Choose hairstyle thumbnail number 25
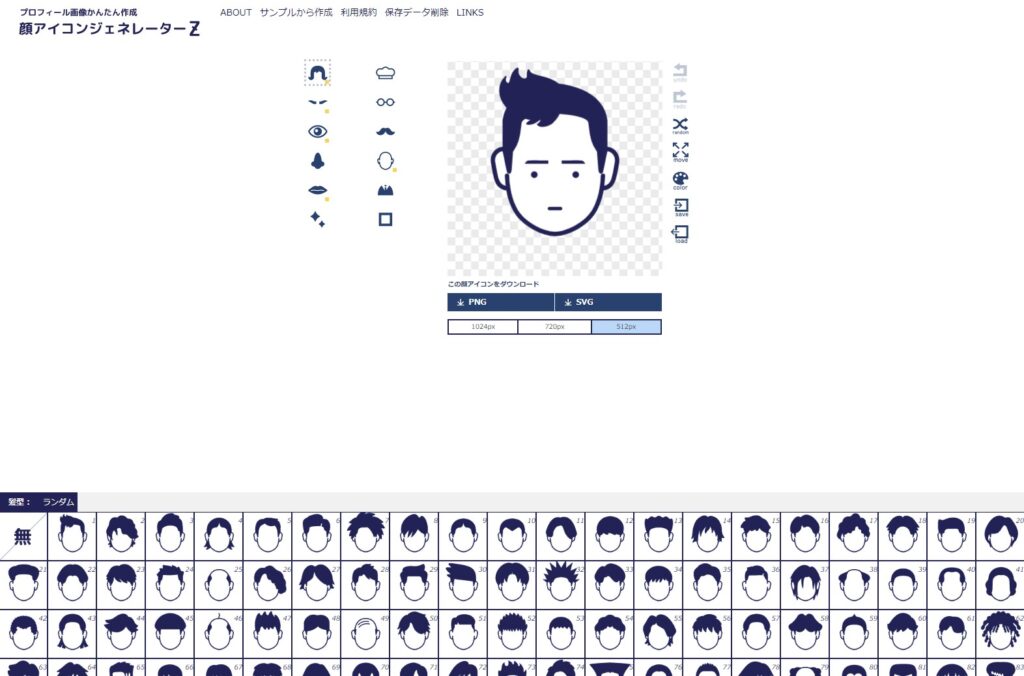 pyautogui.click(x=219, y=585)
